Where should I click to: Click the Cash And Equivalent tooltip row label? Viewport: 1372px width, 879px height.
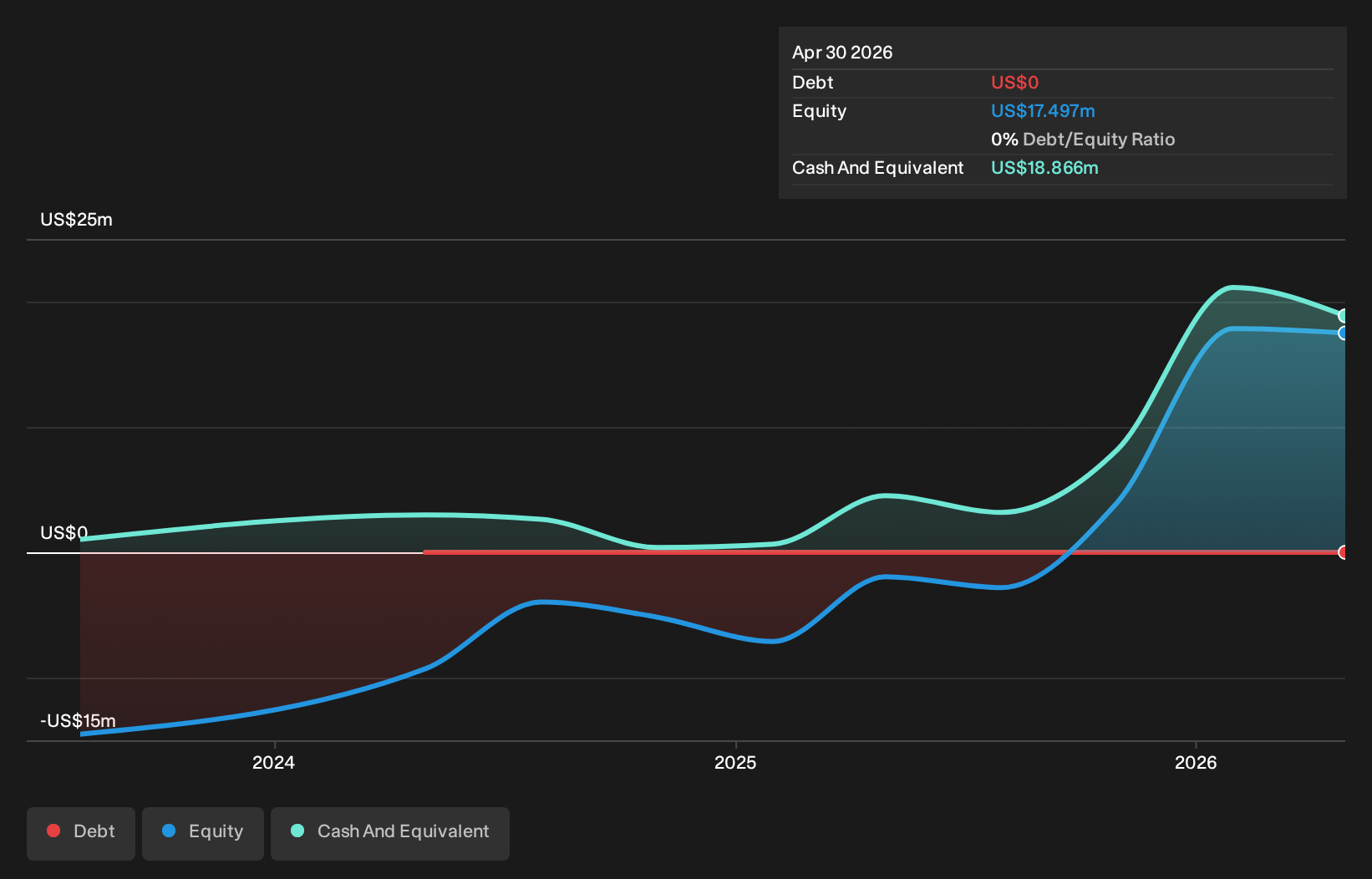878,168
